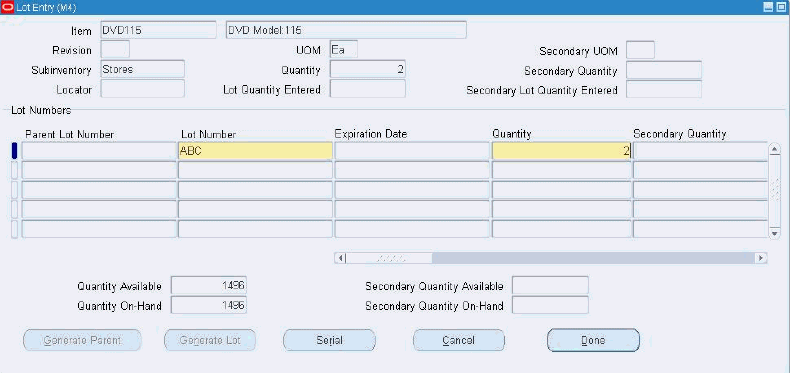Select the Locator field

(x=143, y=89)
